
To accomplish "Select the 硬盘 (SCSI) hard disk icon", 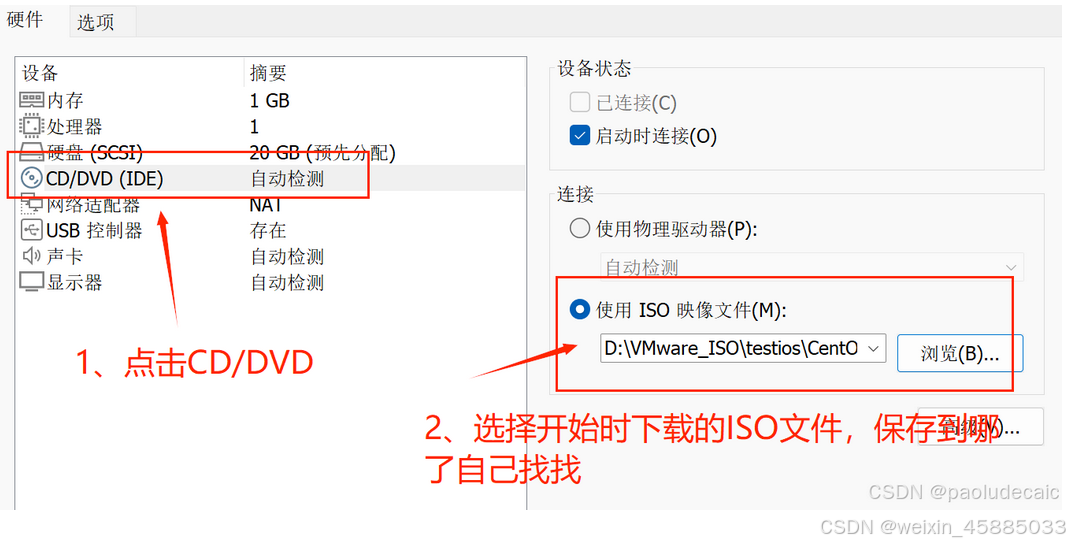I will (x=31, y=152).
